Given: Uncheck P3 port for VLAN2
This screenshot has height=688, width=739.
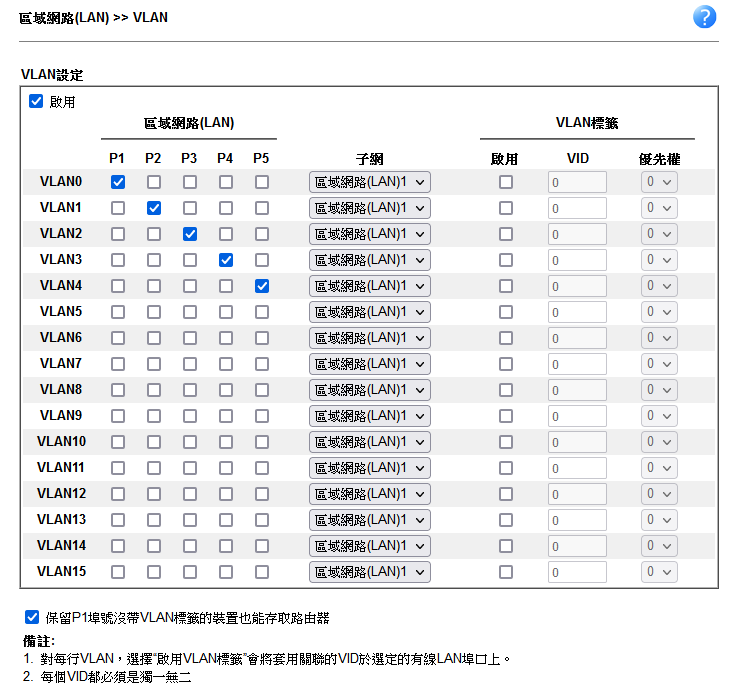Looking at the screenshot, I should point(190,234).
